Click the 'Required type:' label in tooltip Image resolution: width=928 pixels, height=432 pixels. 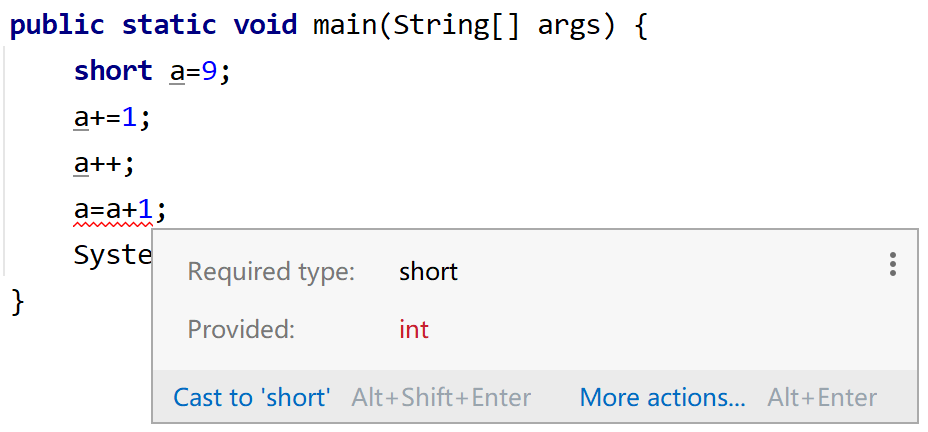(270, 271)
